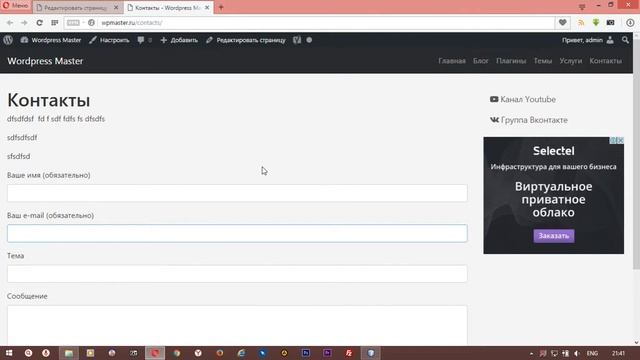Open Photoshop from the taskbar
The width and height of the screenshot is (640, 360).
point(306,353)
